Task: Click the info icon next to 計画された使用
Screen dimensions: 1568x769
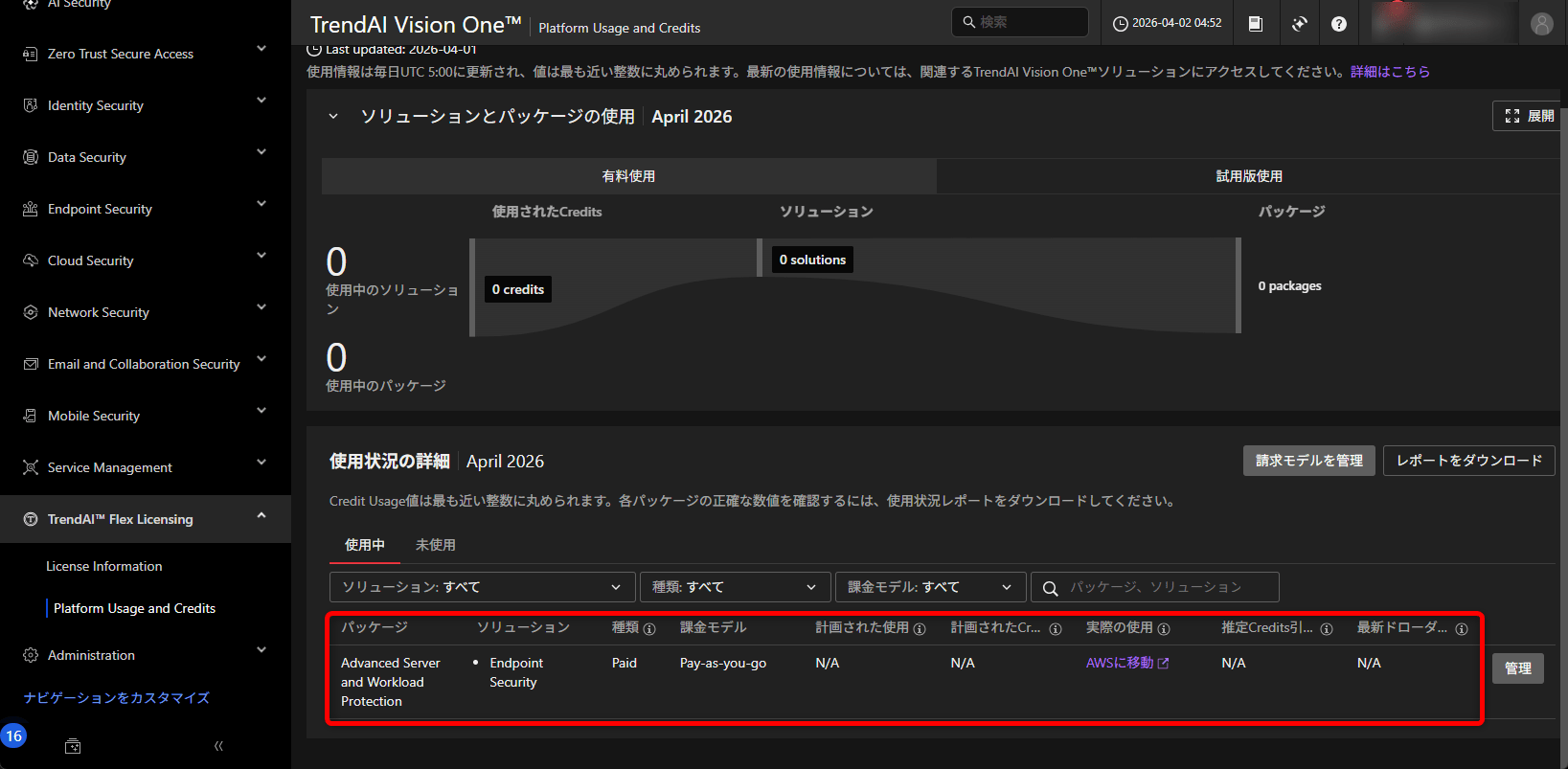Action: point(920,629)
